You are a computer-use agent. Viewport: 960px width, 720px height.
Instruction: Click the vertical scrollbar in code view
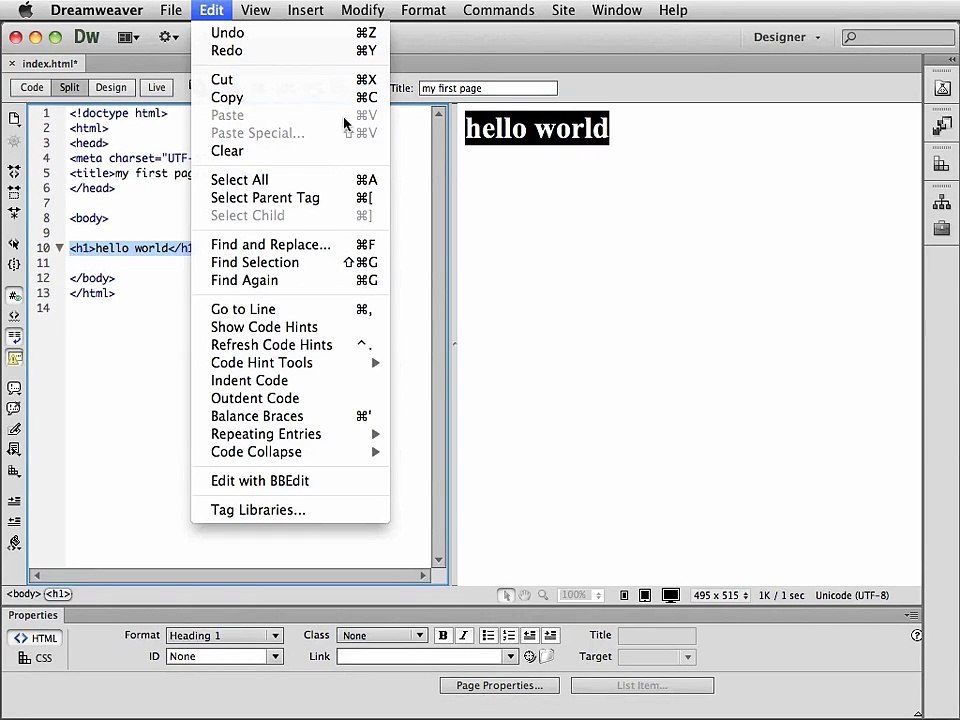pos(438,336)
